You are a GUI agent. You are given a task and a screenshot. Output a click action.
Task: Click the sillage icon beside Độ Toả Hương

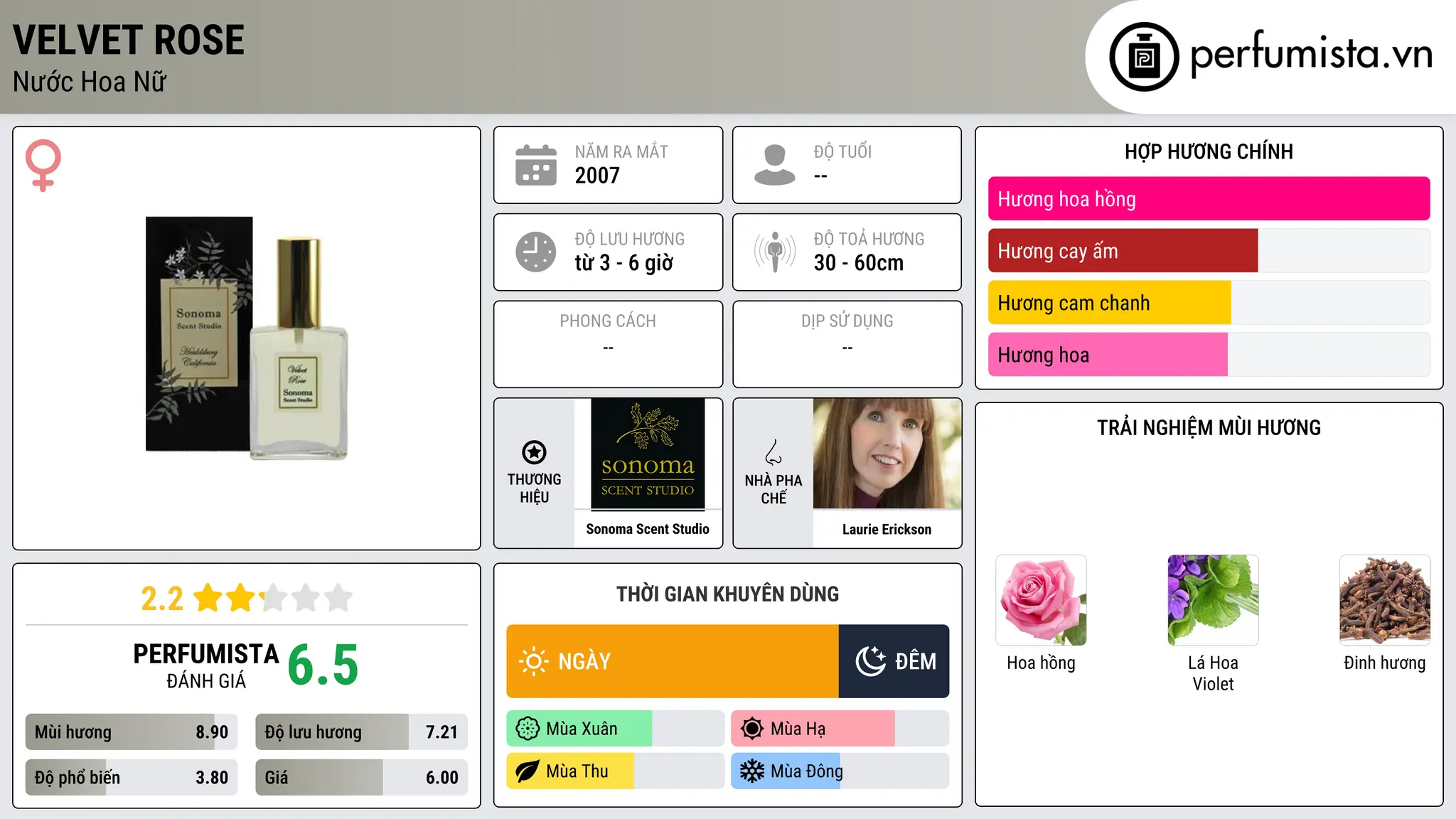click(x=775, y=252)
